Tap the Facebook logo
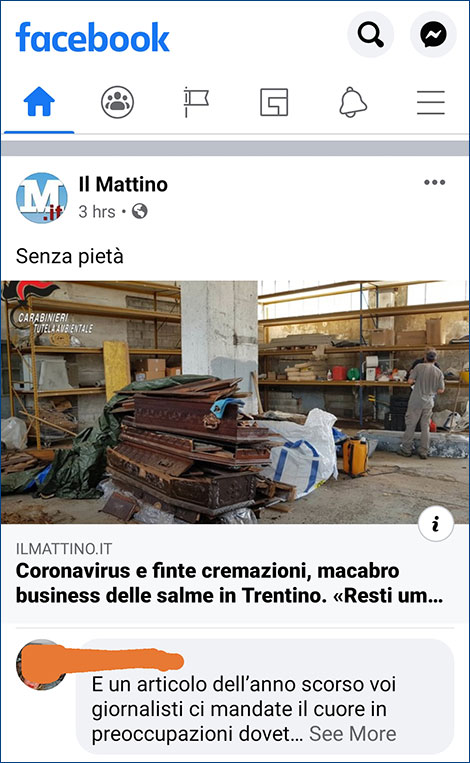The width and height of the screenshot is (470, 763). (x=92, y=37)
